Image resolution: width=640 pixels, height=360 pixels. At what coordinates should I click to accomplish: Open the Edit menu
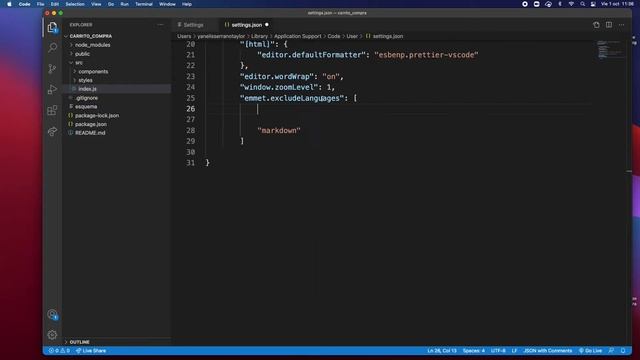click(55, 4)
